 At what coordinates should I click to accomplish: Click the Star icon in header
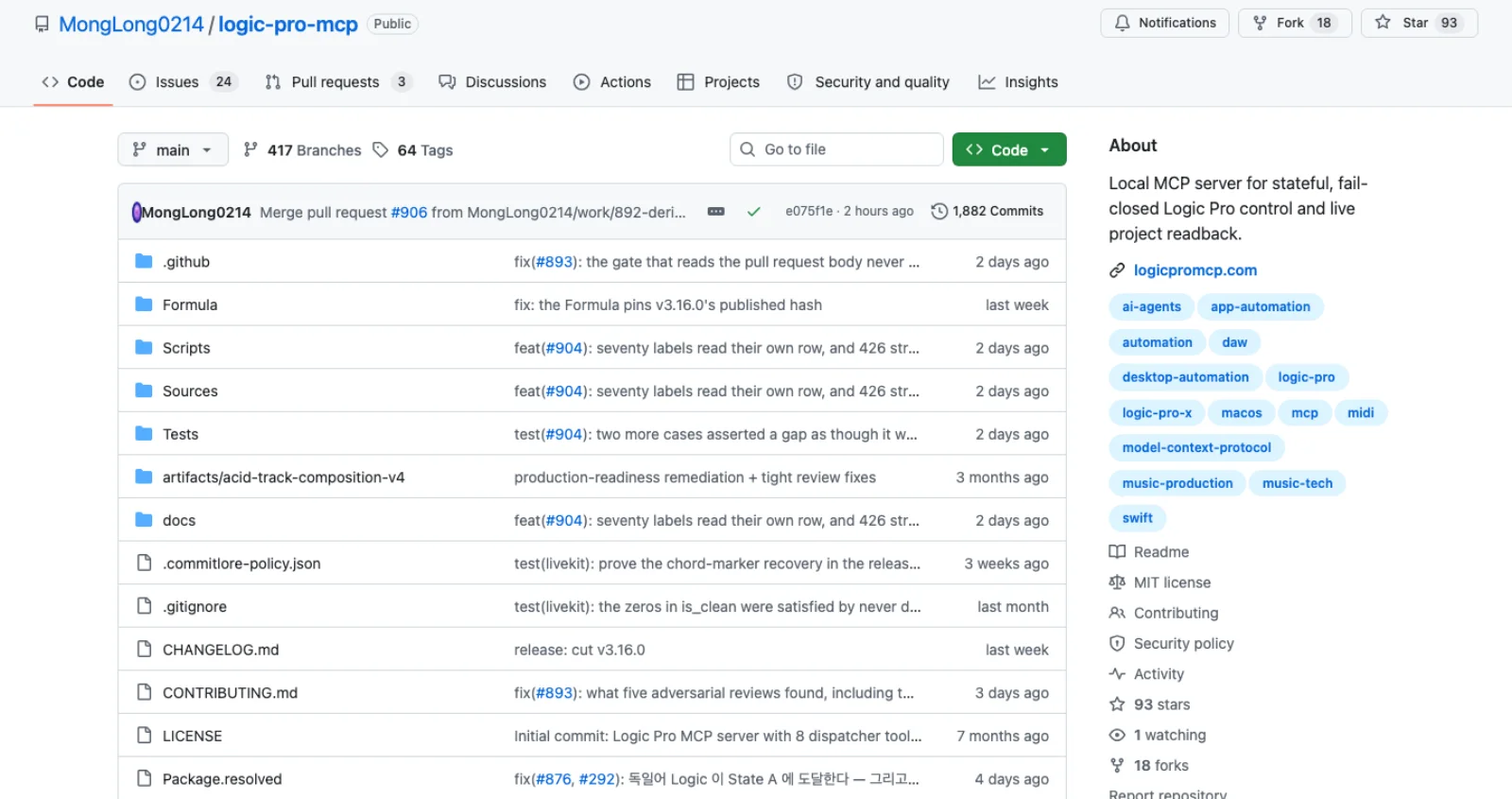(1383, 23)
